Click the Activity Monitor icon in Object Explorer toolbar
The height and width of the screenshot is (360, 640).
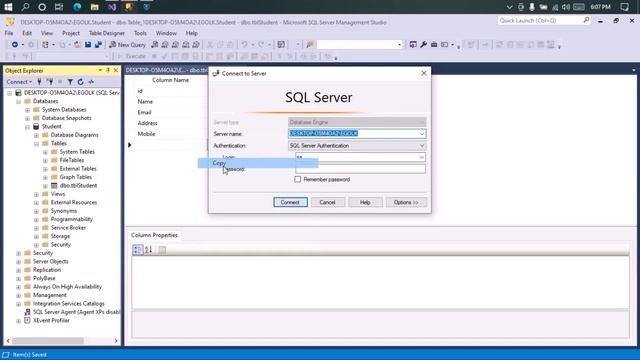91,82
